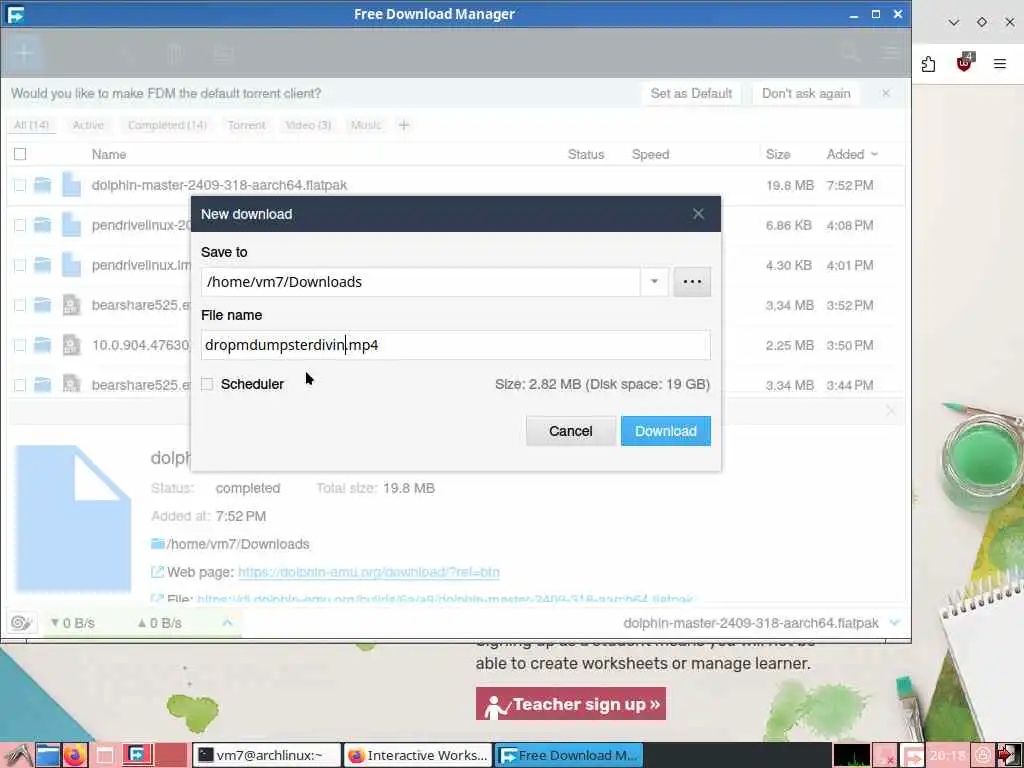This screenshot has width=1024, height=768.
Task: Select the Video (3) filter tab
Action: tap(308, 125)
